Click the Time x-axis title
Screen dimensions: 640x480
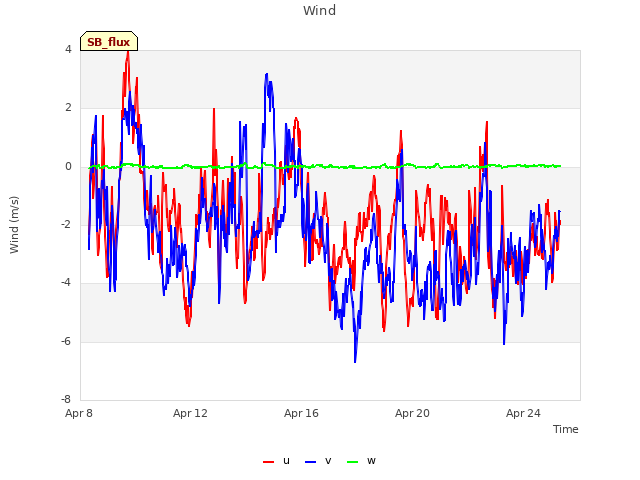point(565,429)
